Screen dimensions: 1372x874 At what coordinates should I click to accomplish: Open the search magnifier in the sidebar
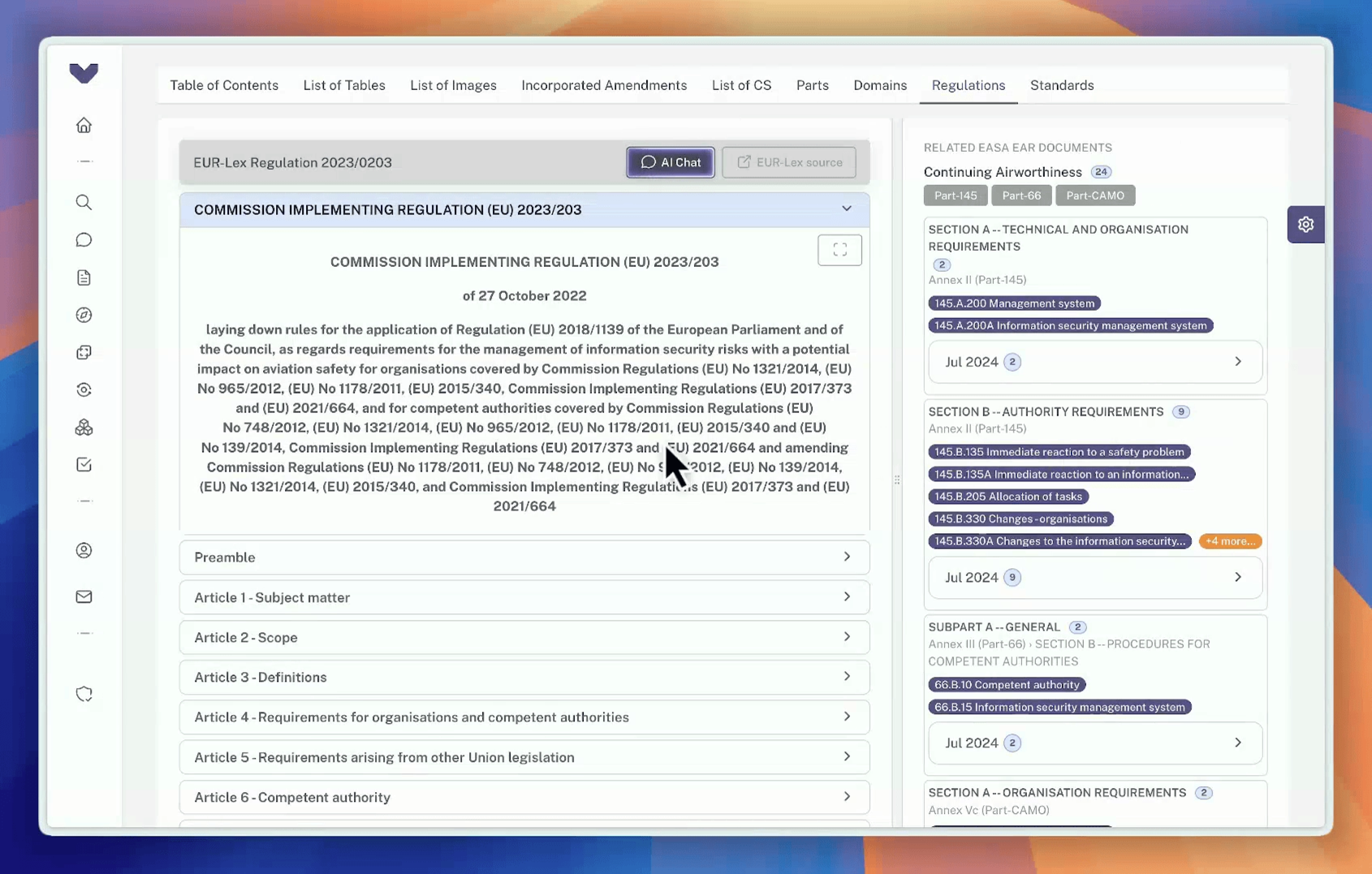tap(84, 202)
